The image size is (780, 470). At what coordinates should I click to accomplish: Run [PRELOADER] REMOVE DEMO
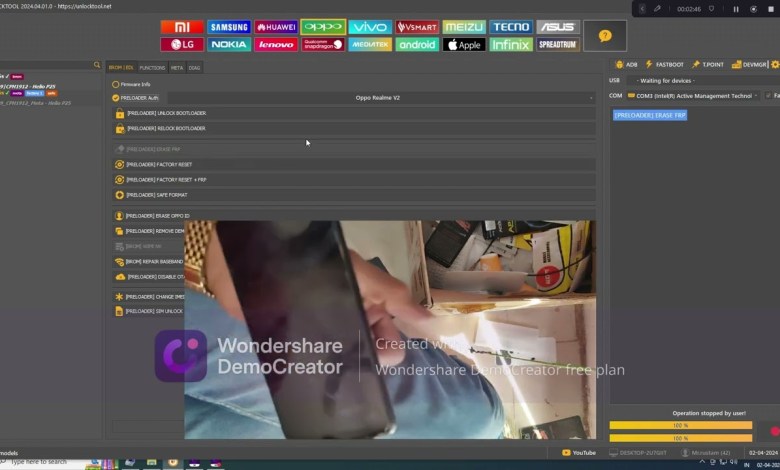(x=148, y=231)
